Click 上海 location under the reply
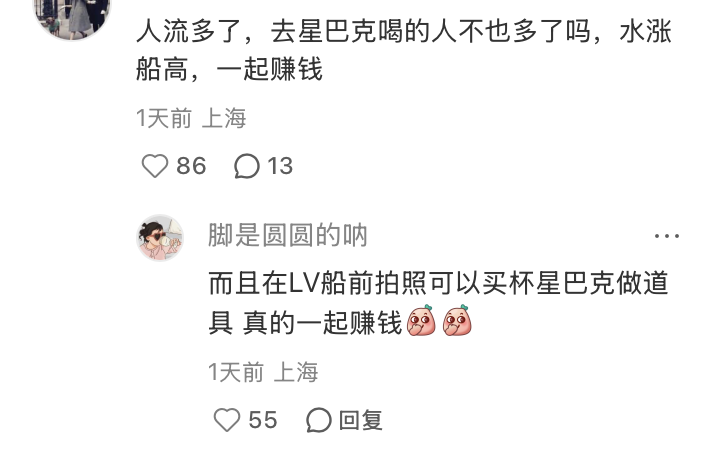712x460 pixels. [x=296, y=372]
